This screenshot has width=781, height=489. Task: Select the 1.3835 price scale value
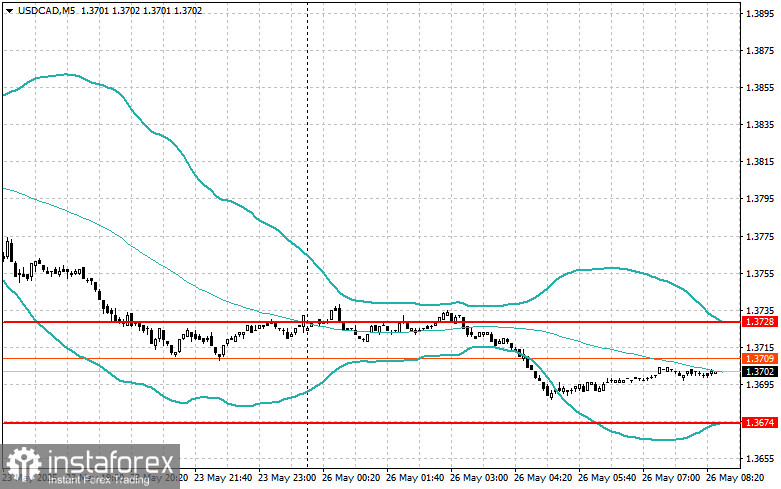(760, 125)
